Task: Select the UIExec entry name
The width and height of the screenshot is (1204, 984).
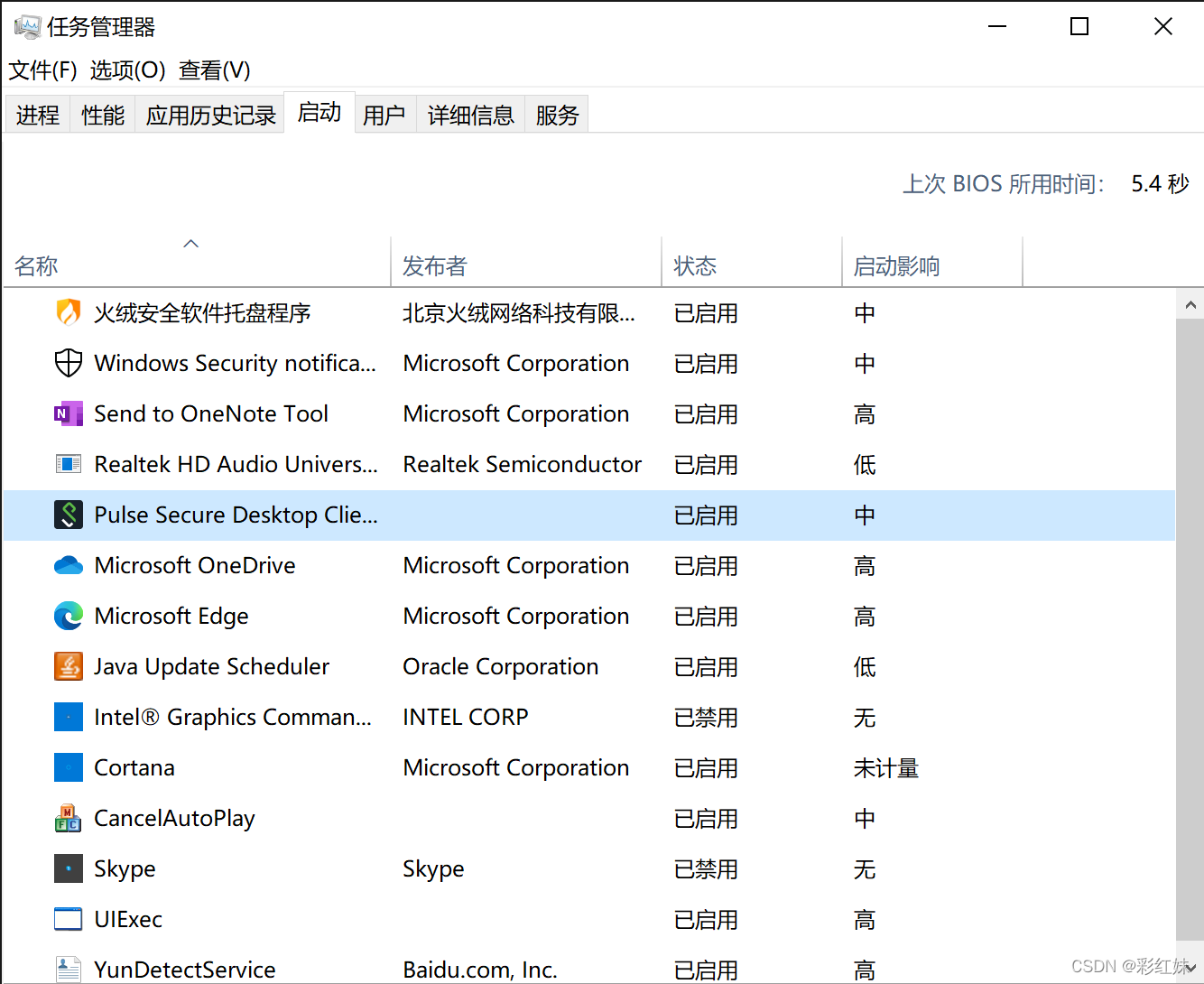Action: pyautogui.click(x=128, y=919)
